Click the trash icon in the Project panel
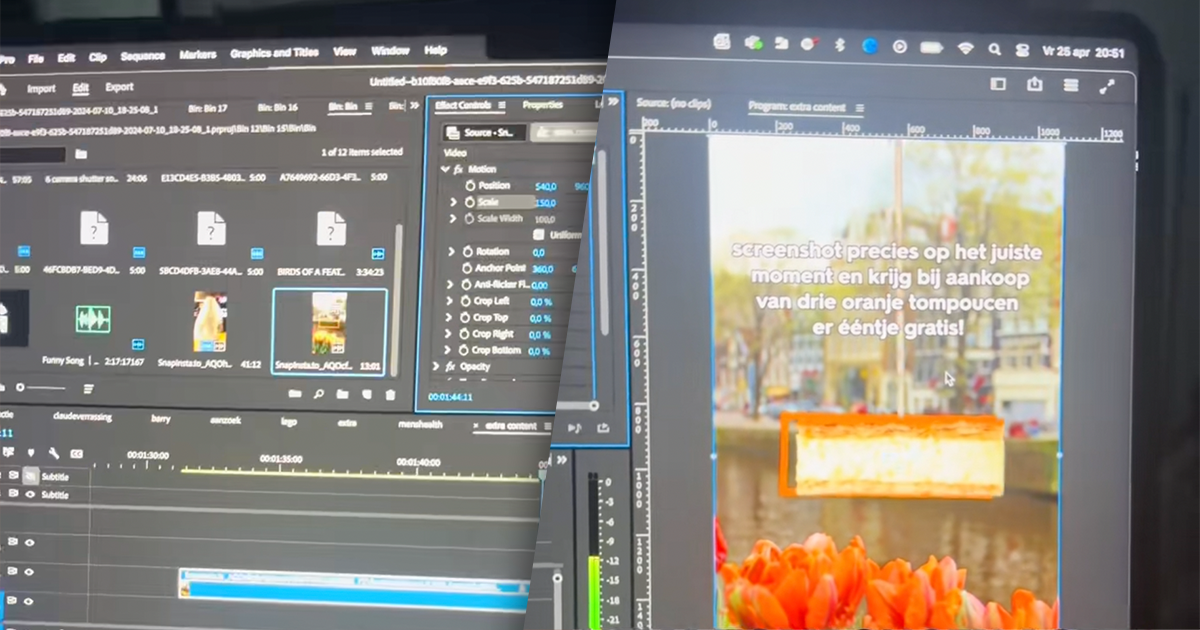 (x=390, y=395)
